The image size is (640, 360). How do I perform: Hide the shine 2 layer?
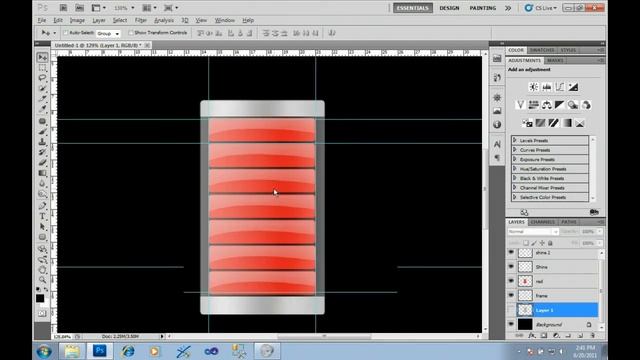pos(511,253)
